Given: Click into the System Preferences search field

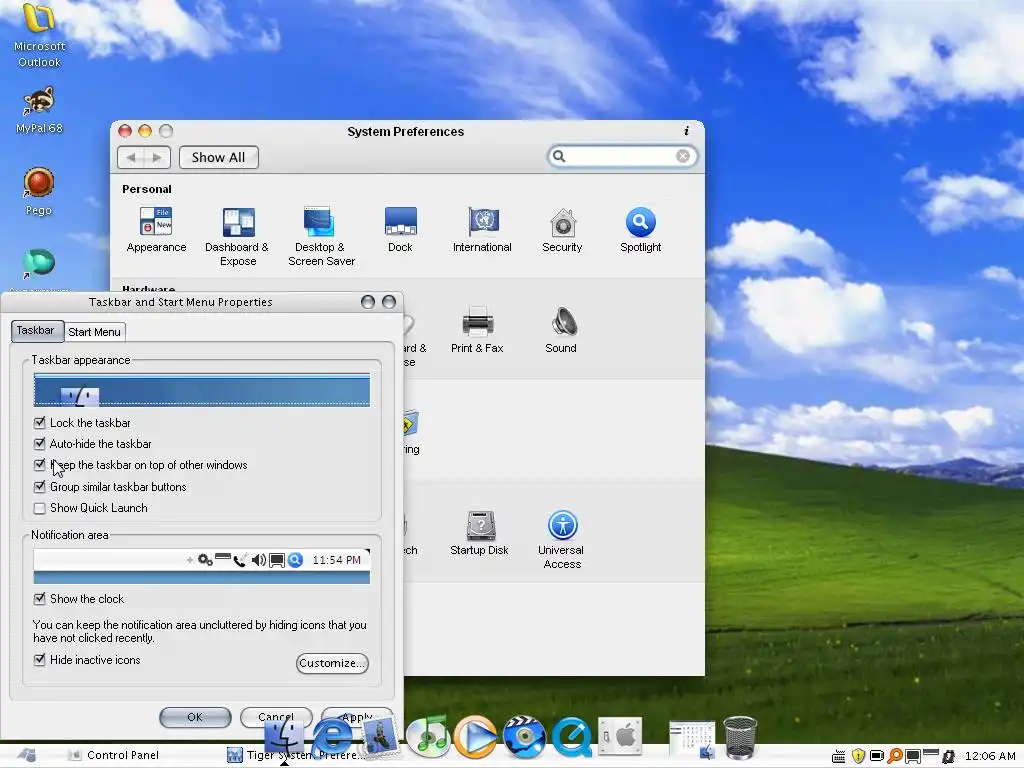Looking at the screenshot, I should tap(621, 156).
